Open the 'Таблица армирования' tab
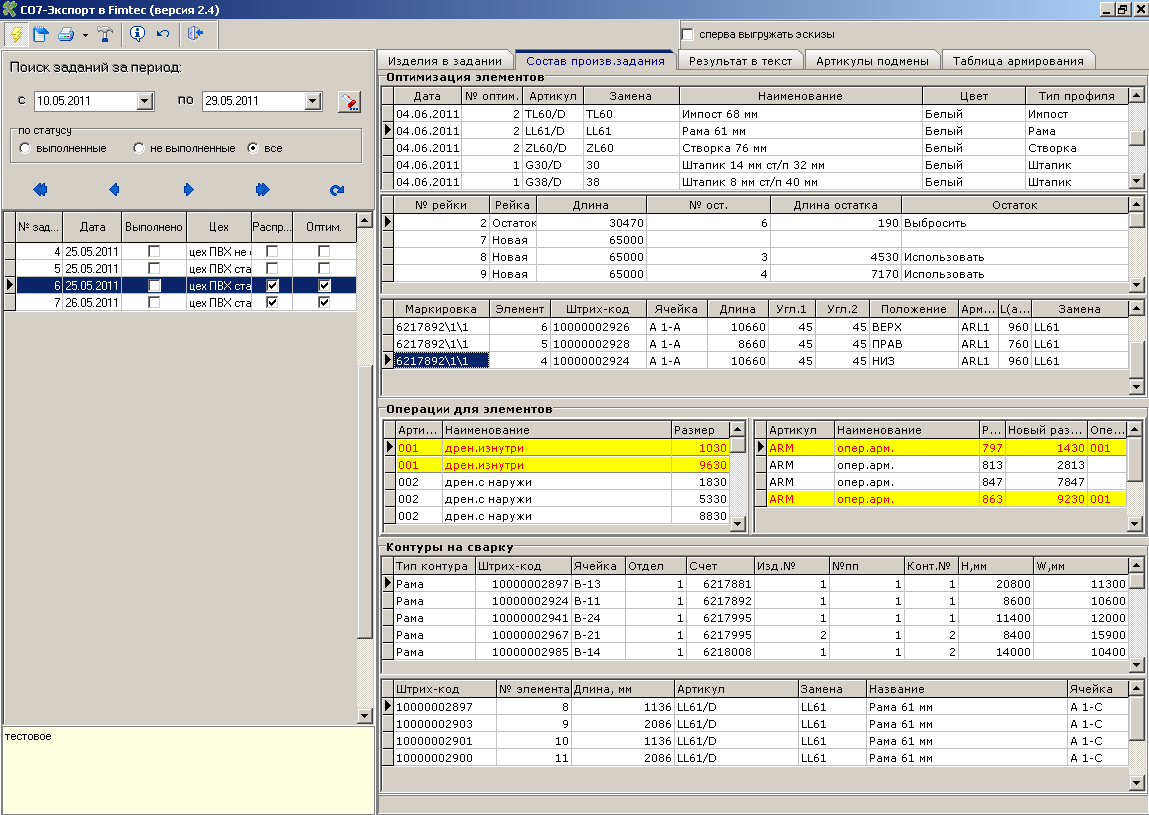The width and height of the screenshot is (1149, 815). coord(1017,61)
